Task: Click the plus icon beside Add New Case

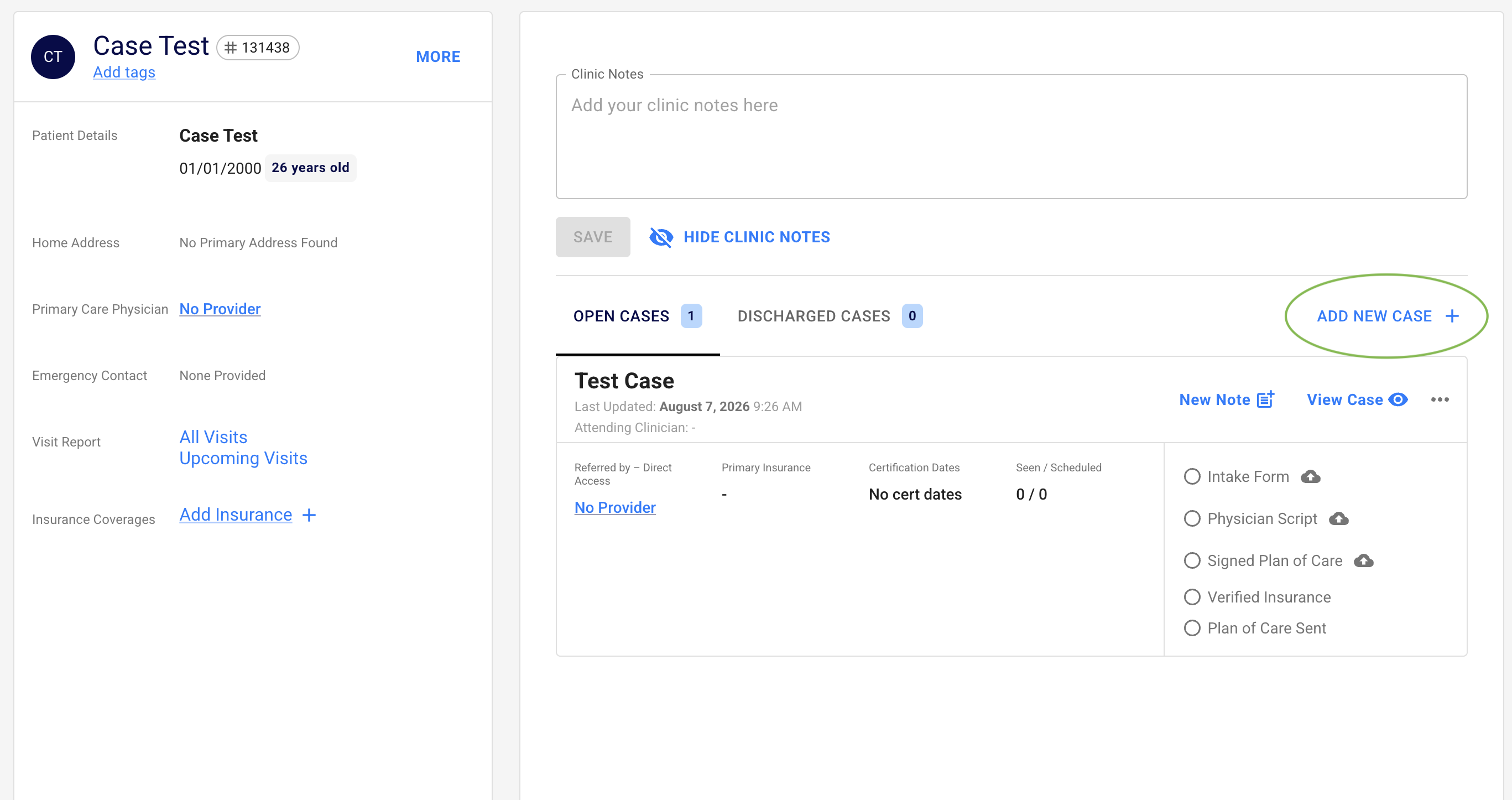Action: (1452, 316)
